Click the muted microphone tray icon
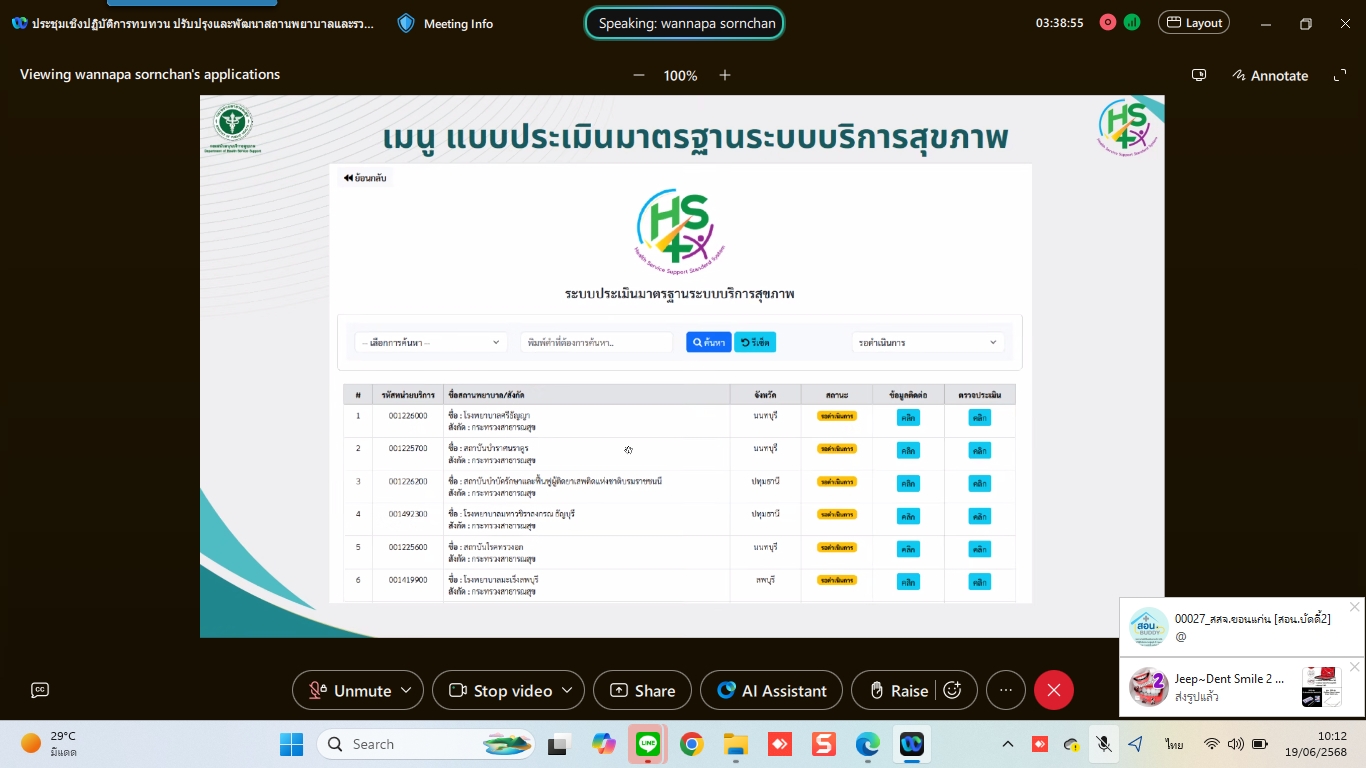This screenshot has width=1366, height=768. point(1104,744)
